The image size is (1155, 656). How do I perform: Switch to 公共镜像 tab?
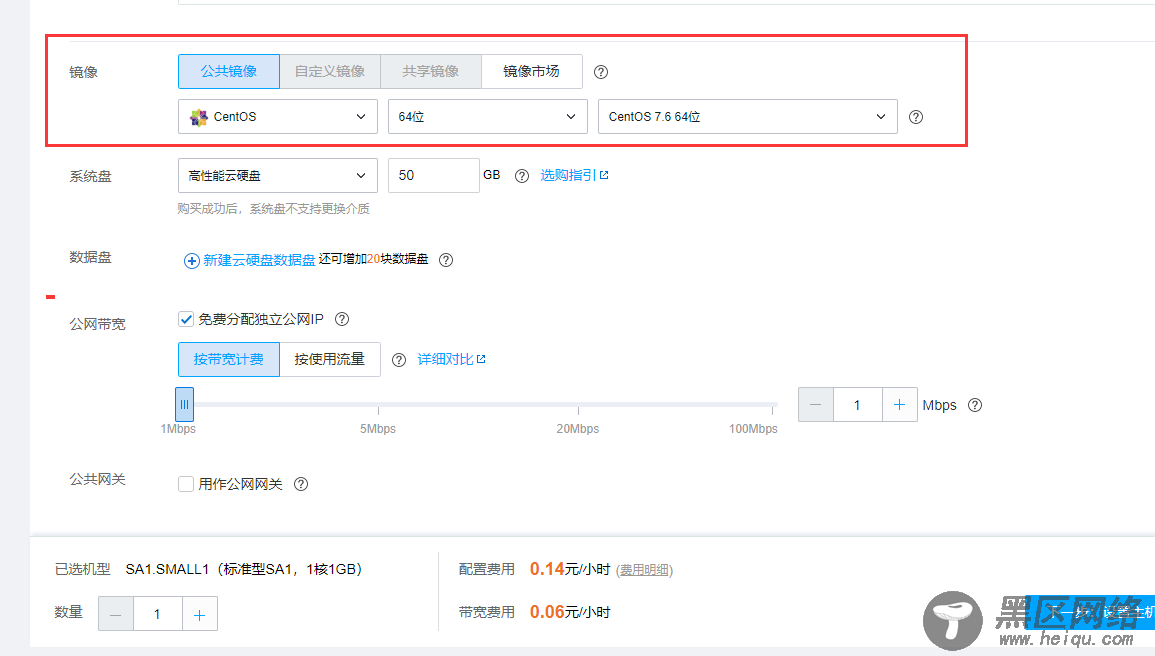(229, 71)
